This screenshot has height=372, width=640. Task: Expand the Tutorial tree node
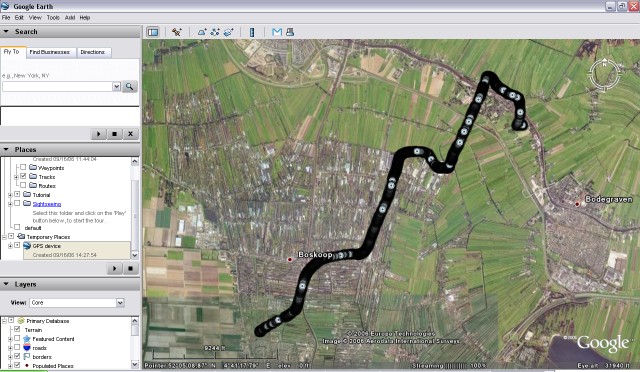(10, 195)
